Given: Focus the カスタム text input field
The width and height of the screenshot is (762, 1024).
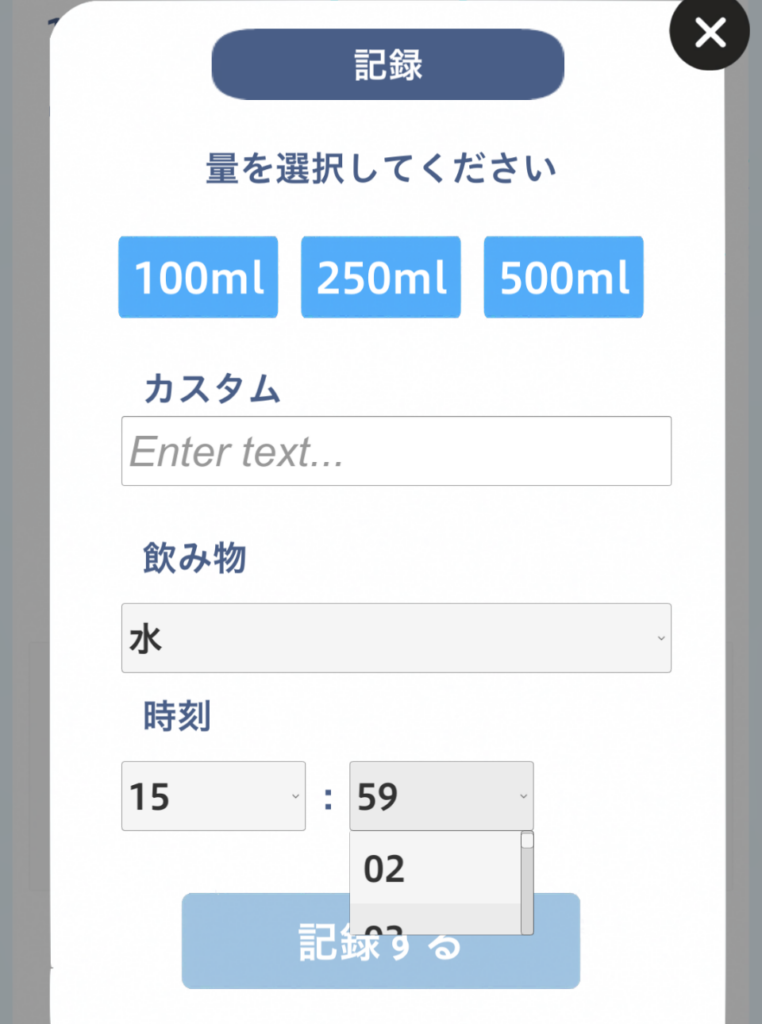Looking at the screenshot, I should click(x=396, y=452).
